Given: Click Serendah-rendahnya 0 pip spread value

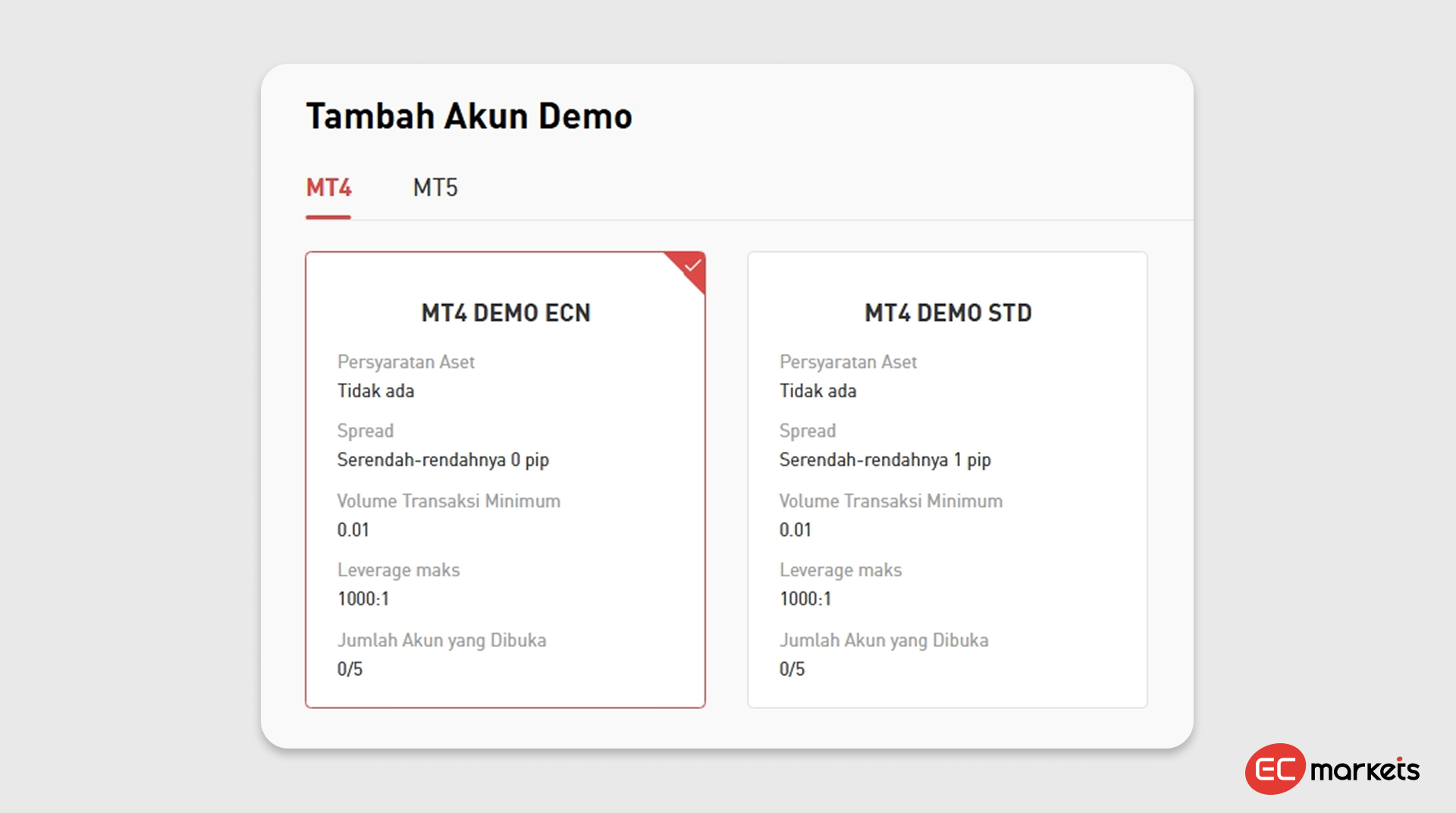Looking at the screenshot, I should [443, 460].
